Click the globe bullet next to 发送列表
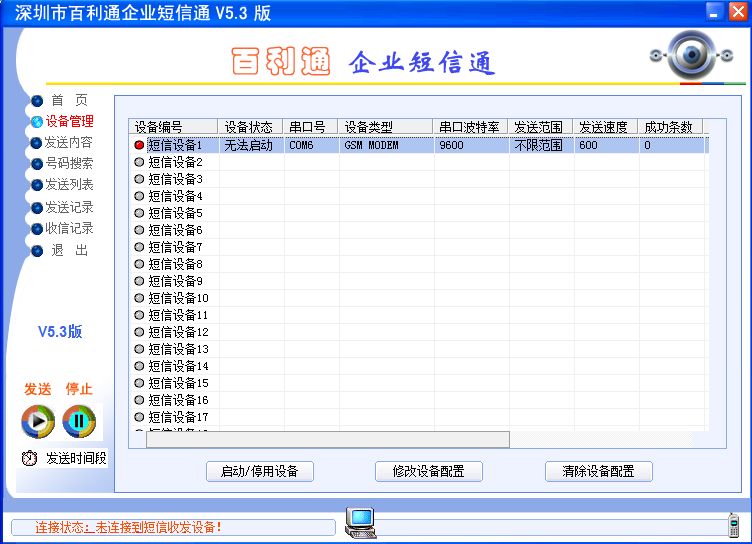The image size is (752, 544). 37,185
